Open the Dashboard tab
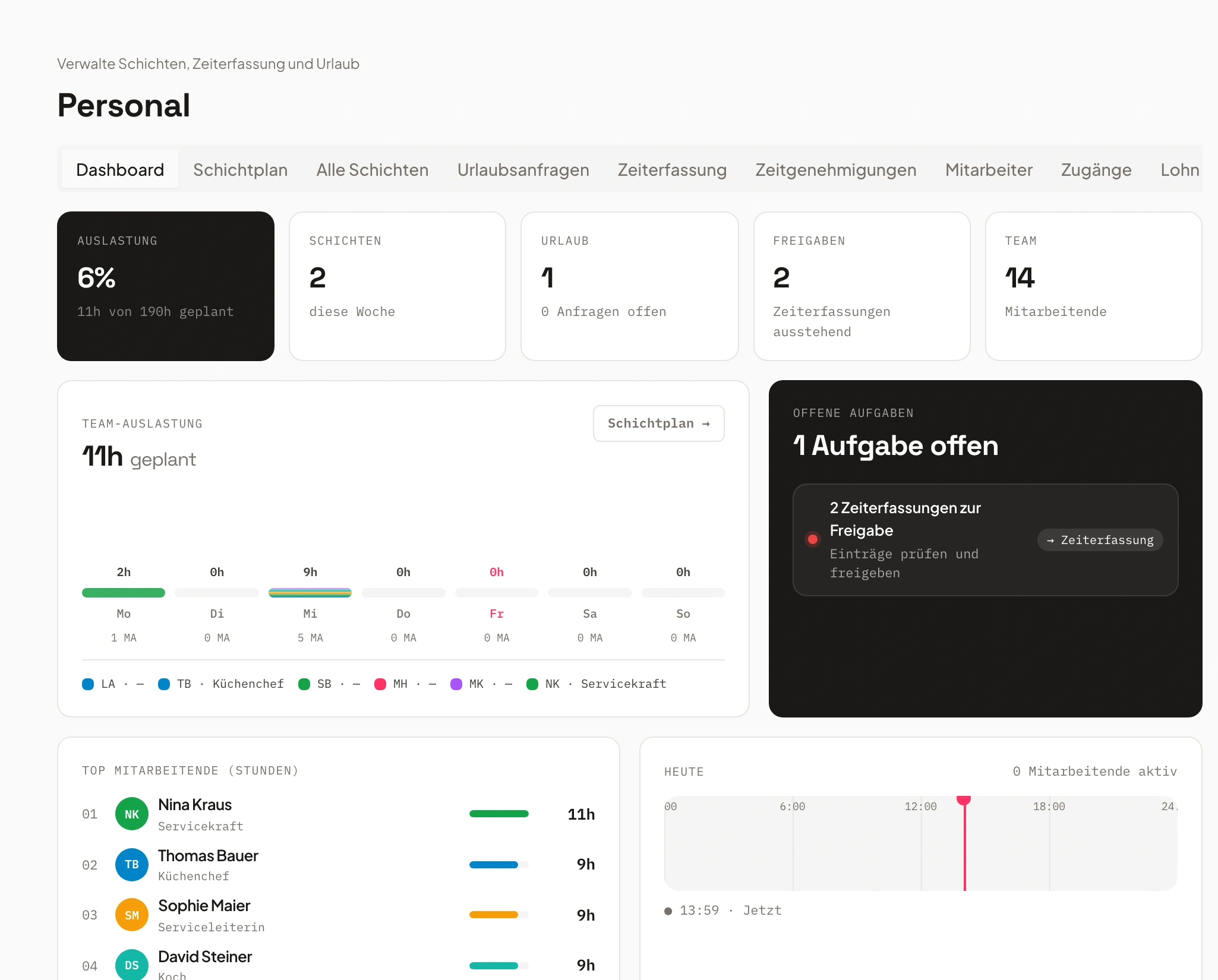Image resolution: width=1218 pixels, height=980 pixels. click(120, 170)
